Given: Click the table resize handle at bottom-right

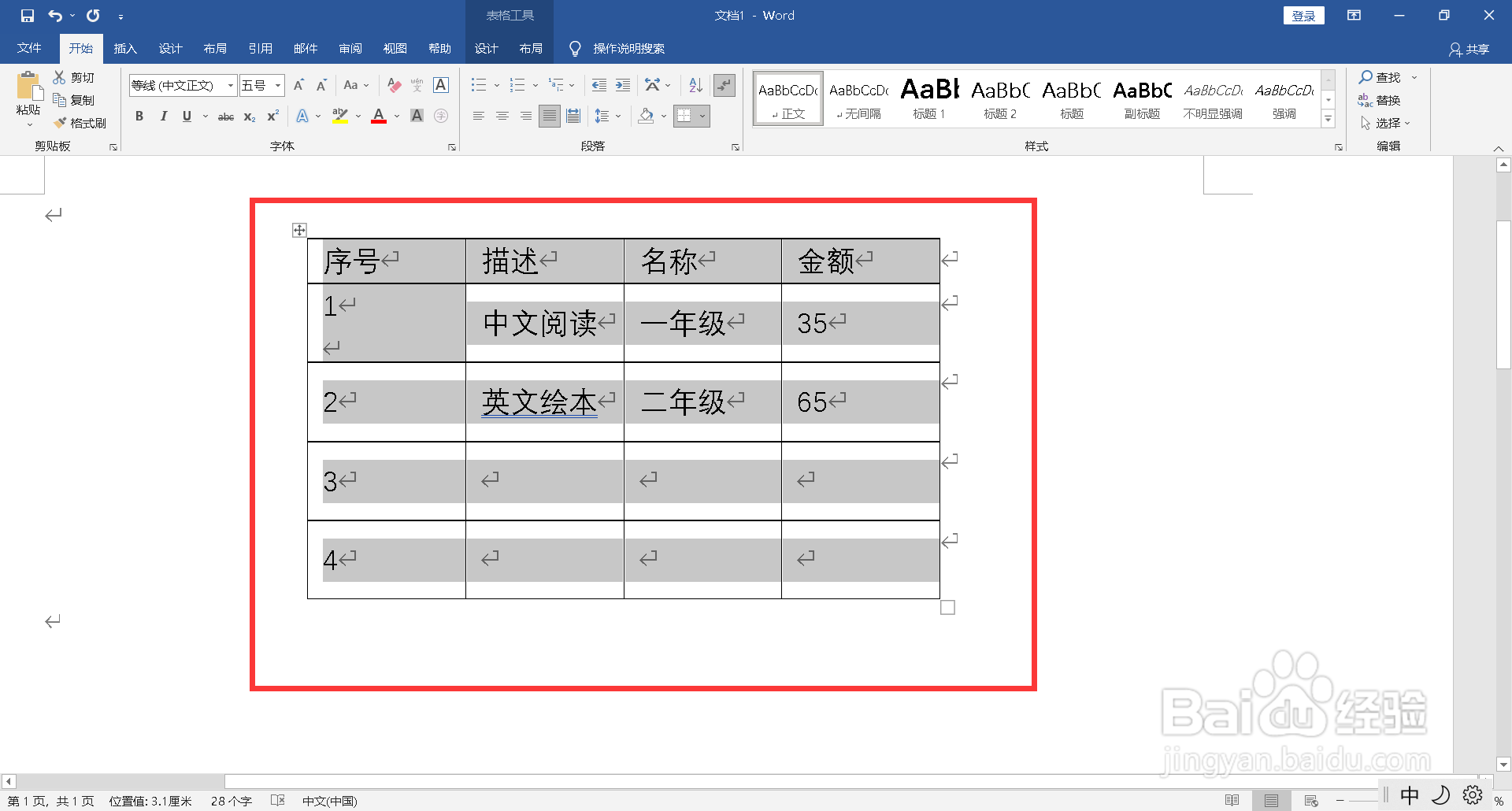Looking at the screenshot, I should 948,607.
